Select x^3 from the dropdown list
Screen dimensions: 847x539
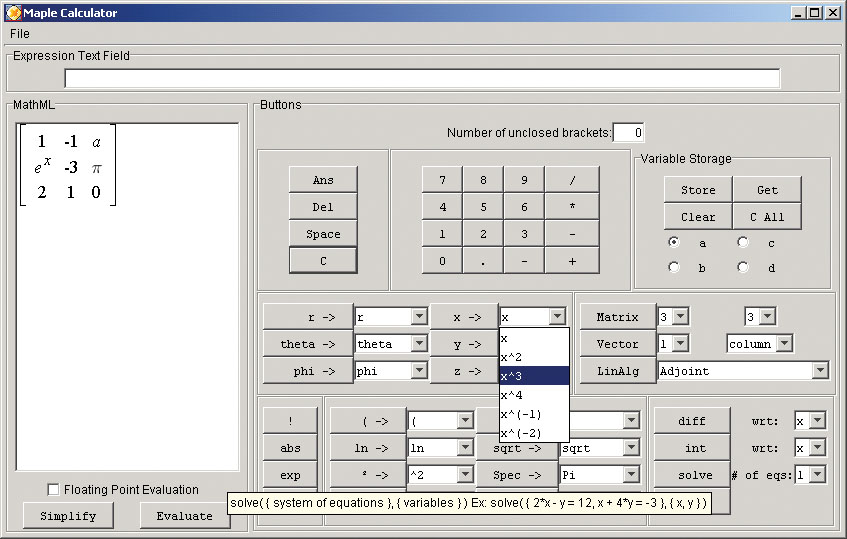tap(534, 376)
